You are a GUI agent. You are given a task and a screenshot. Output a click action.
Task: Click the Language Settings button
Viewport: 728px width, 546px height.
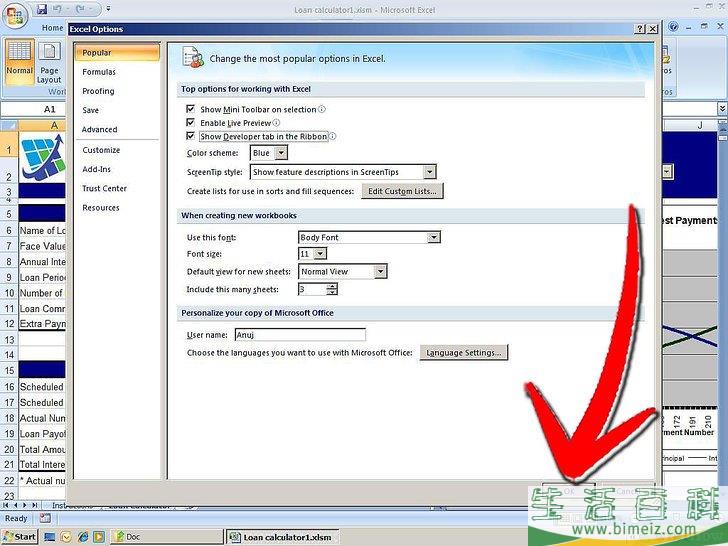tap(464, 352)
